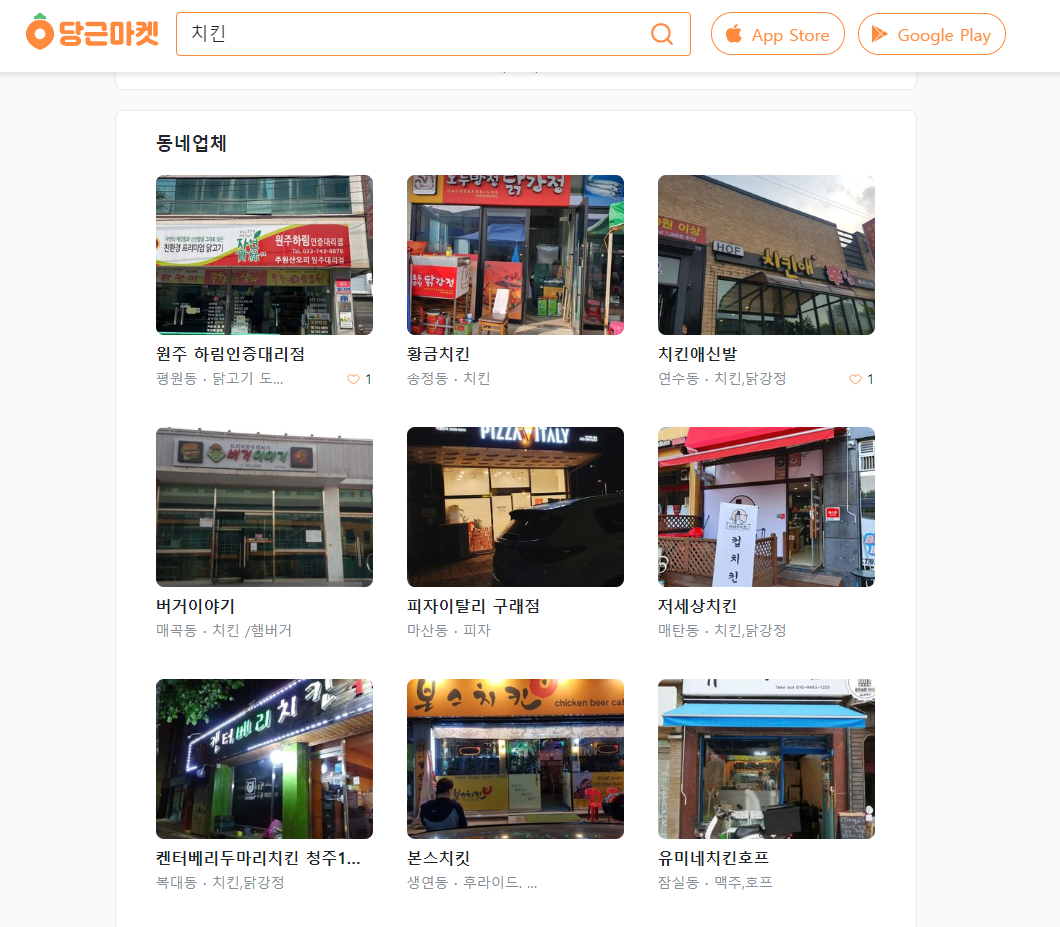Image resolution: width=1060 pixels, height=927 pixels.
Task: Click the like count beside 원주 하림인증대리점
Action: [x=368, y=379]
